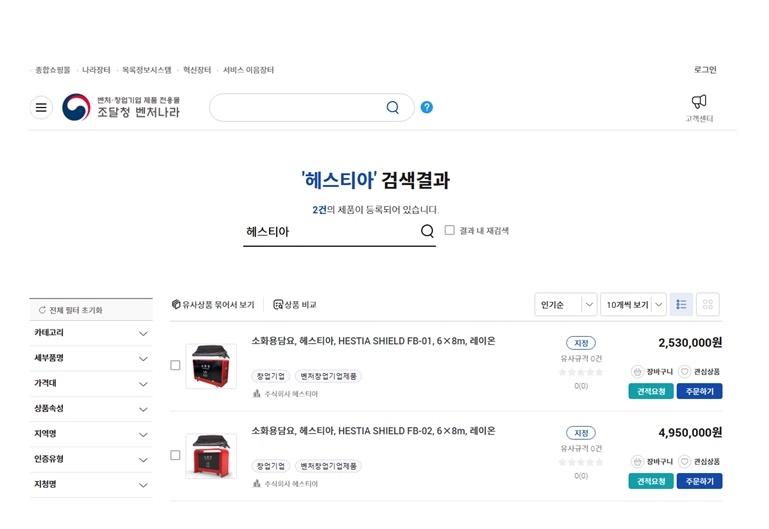Click the magnifier next to 헤스티아 field
The image size is (769, 529).
coord(427,231)
